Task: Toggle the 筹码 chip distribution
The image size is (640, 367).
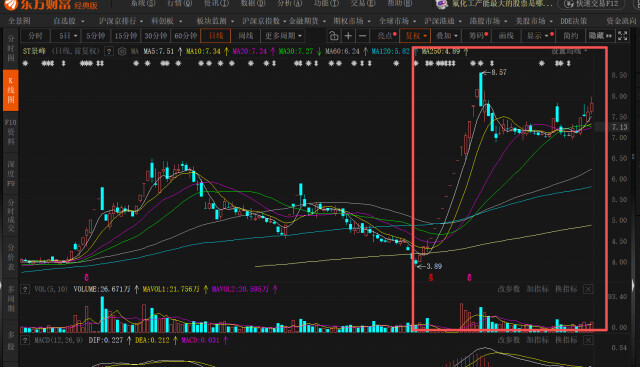Action: pos(478,36)
